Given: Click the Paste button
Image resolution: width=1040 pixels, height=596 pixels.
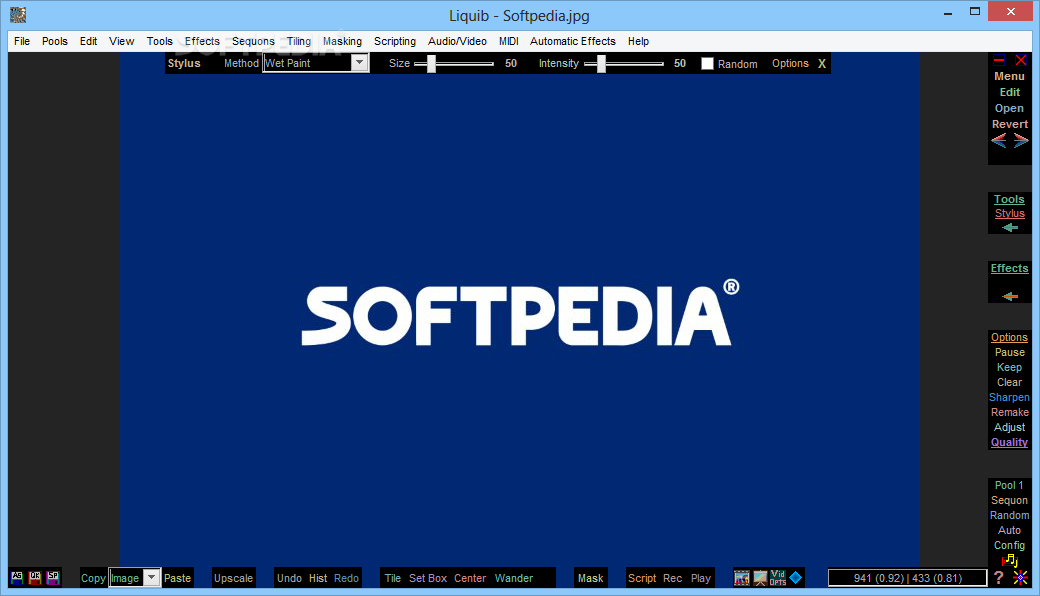Looking at the screenshot, I should (177, 578).
